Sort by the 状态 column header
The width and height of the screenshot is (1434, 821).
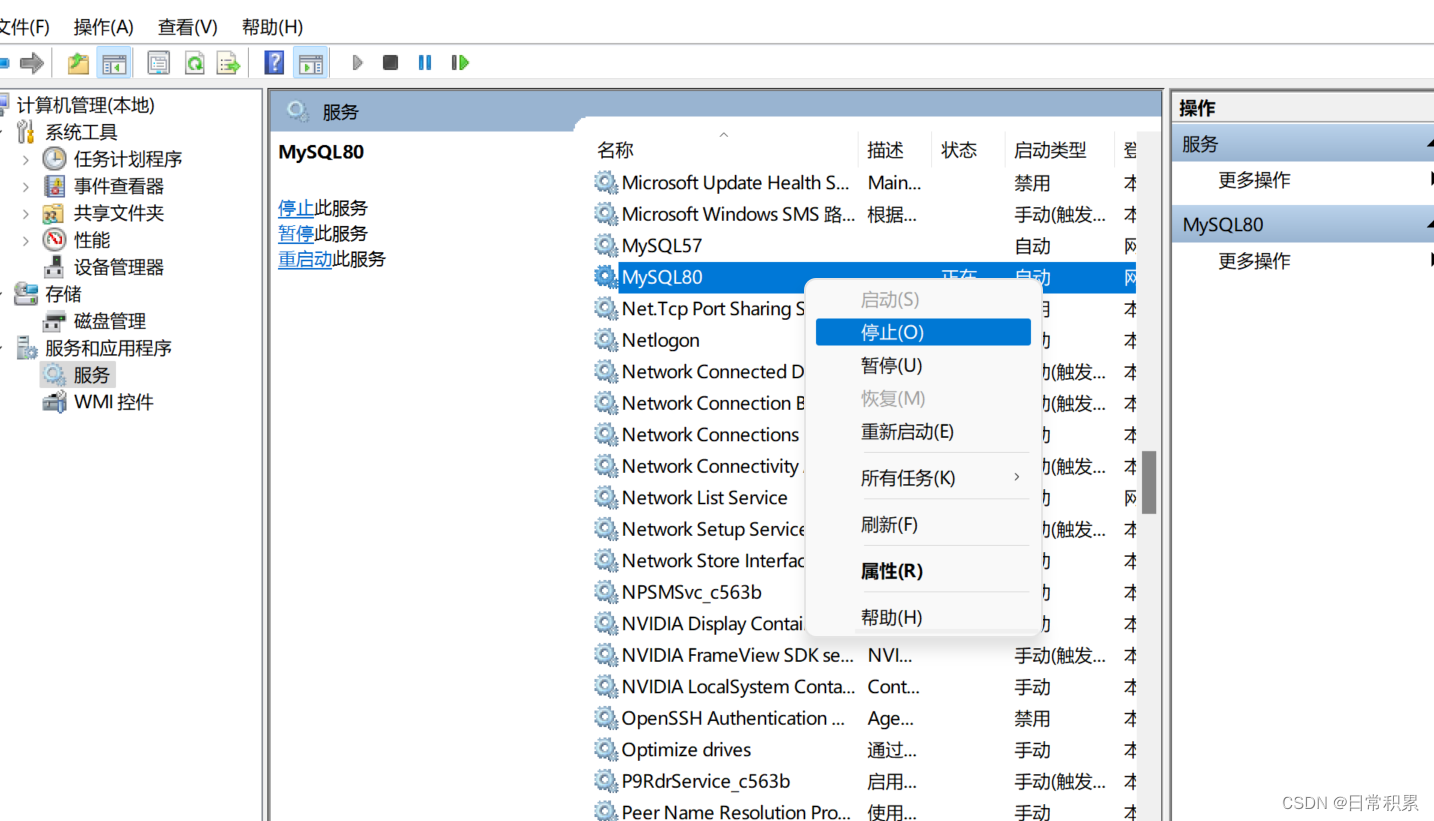point(968,150)
